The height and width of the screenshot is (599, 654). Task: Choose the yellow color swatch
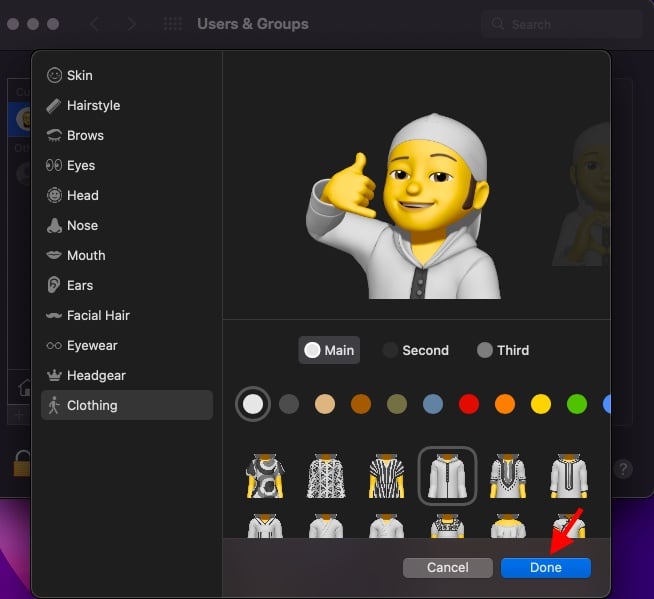[x=540, y=404]
